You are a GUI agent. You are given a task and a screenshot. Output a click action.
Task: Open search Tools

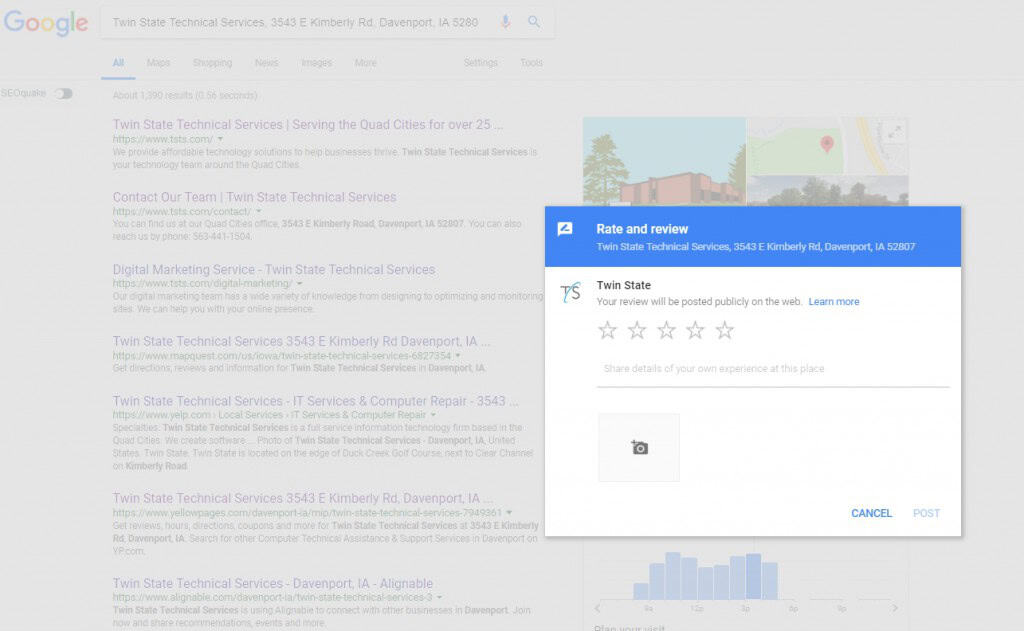[x=532, y=63]
